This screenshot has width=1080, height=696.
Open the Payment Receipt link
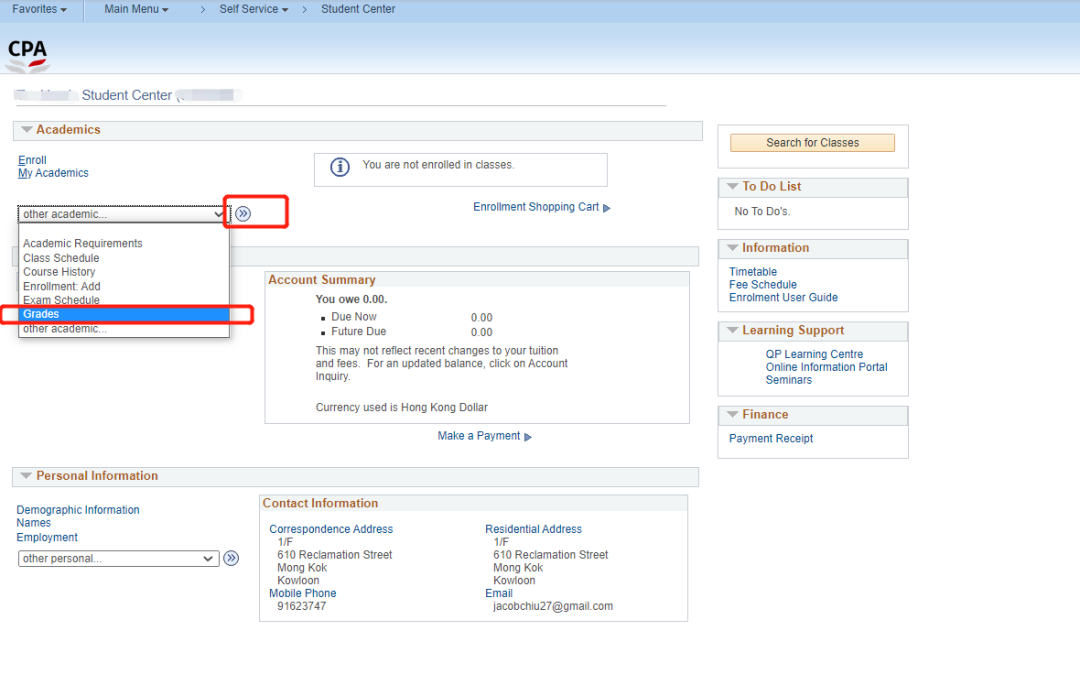click(771, 439)
